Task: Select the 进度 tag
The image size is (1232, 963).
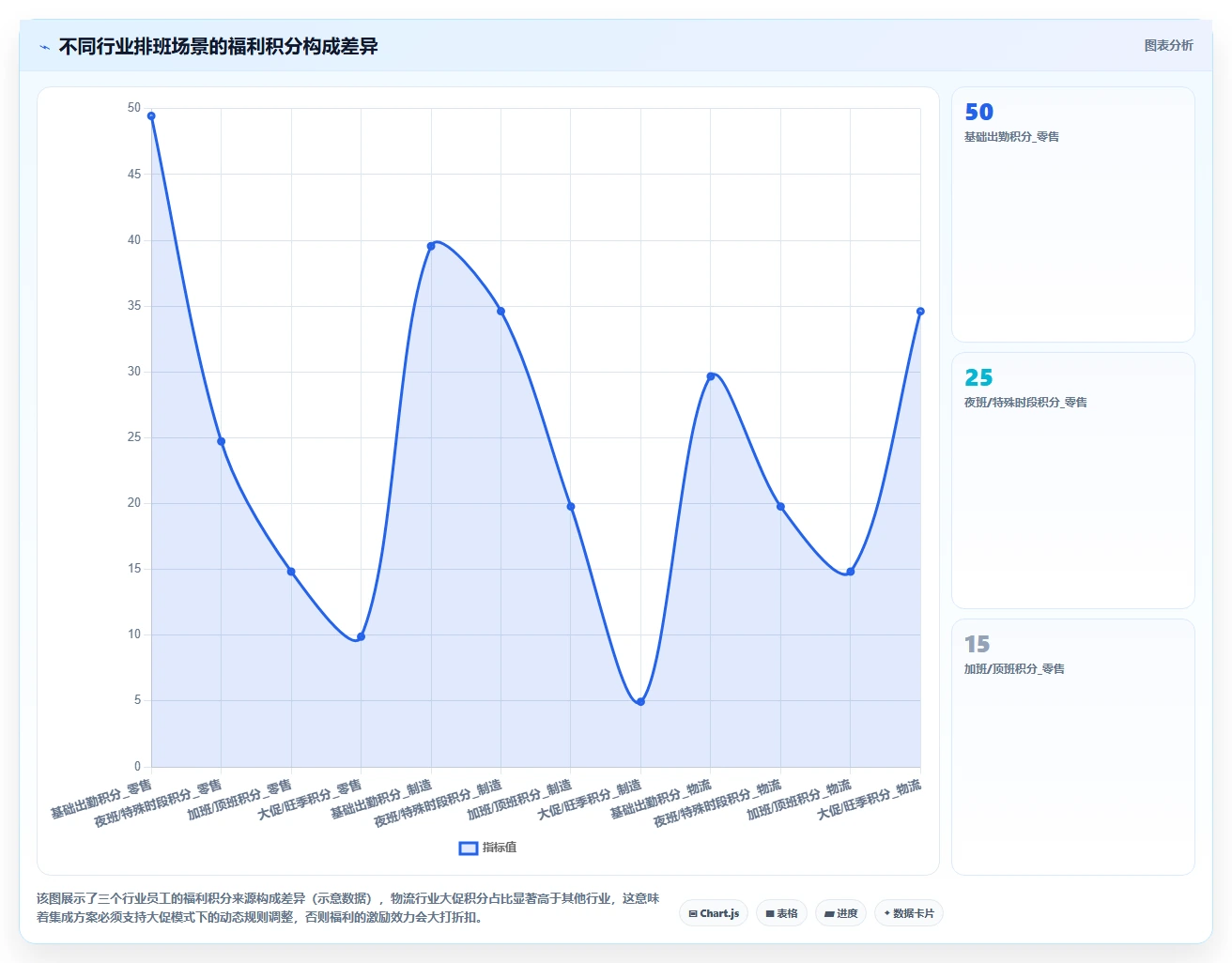Action: (x=840, y=913)
